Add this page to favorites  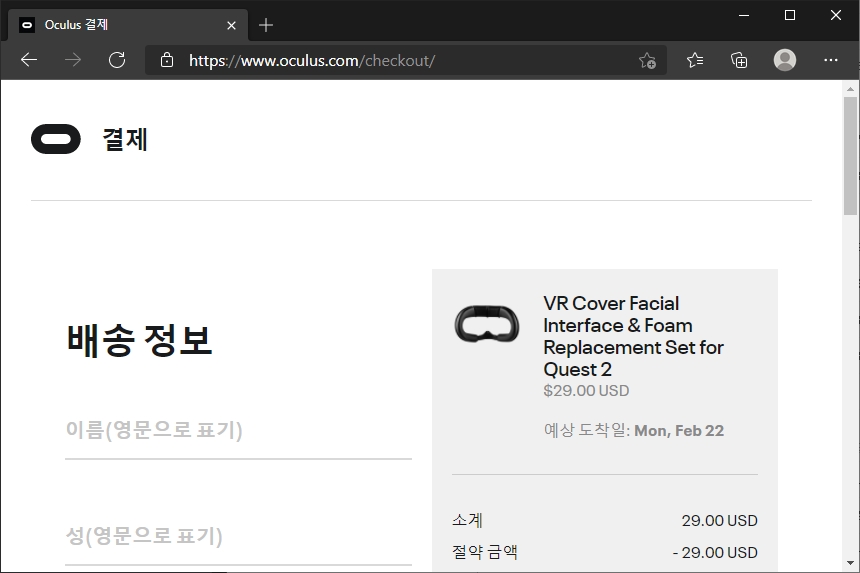647,60
